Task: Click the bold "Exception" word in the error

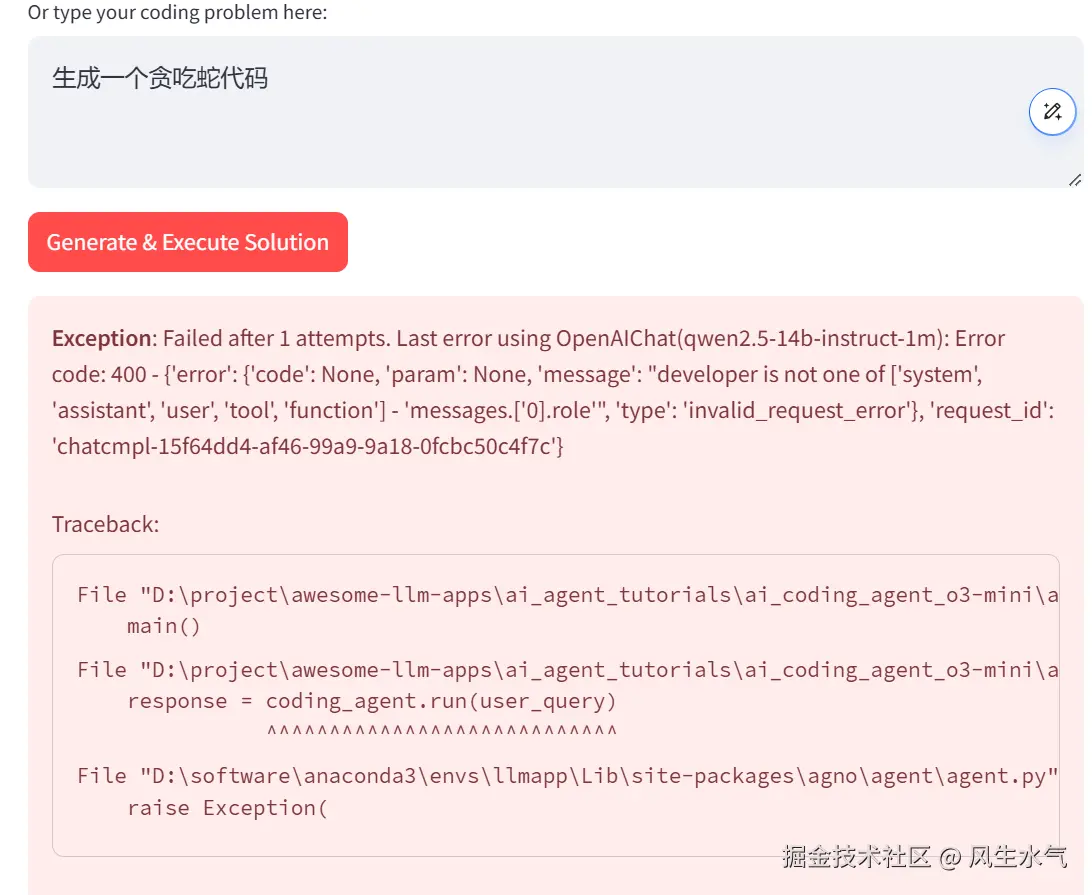Action: 101,338
